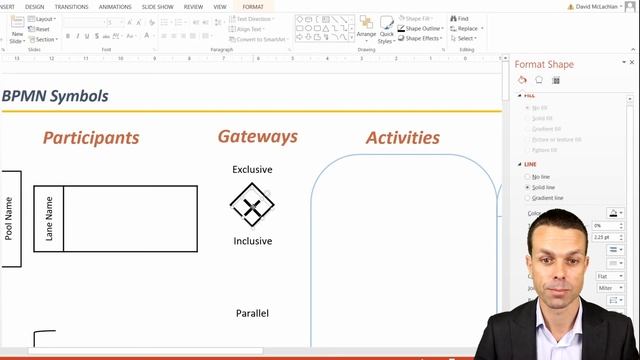The width and height of the screenshot is (640, 360).
Task: Select the Gradient fill radio button
Action: [527, 129]
